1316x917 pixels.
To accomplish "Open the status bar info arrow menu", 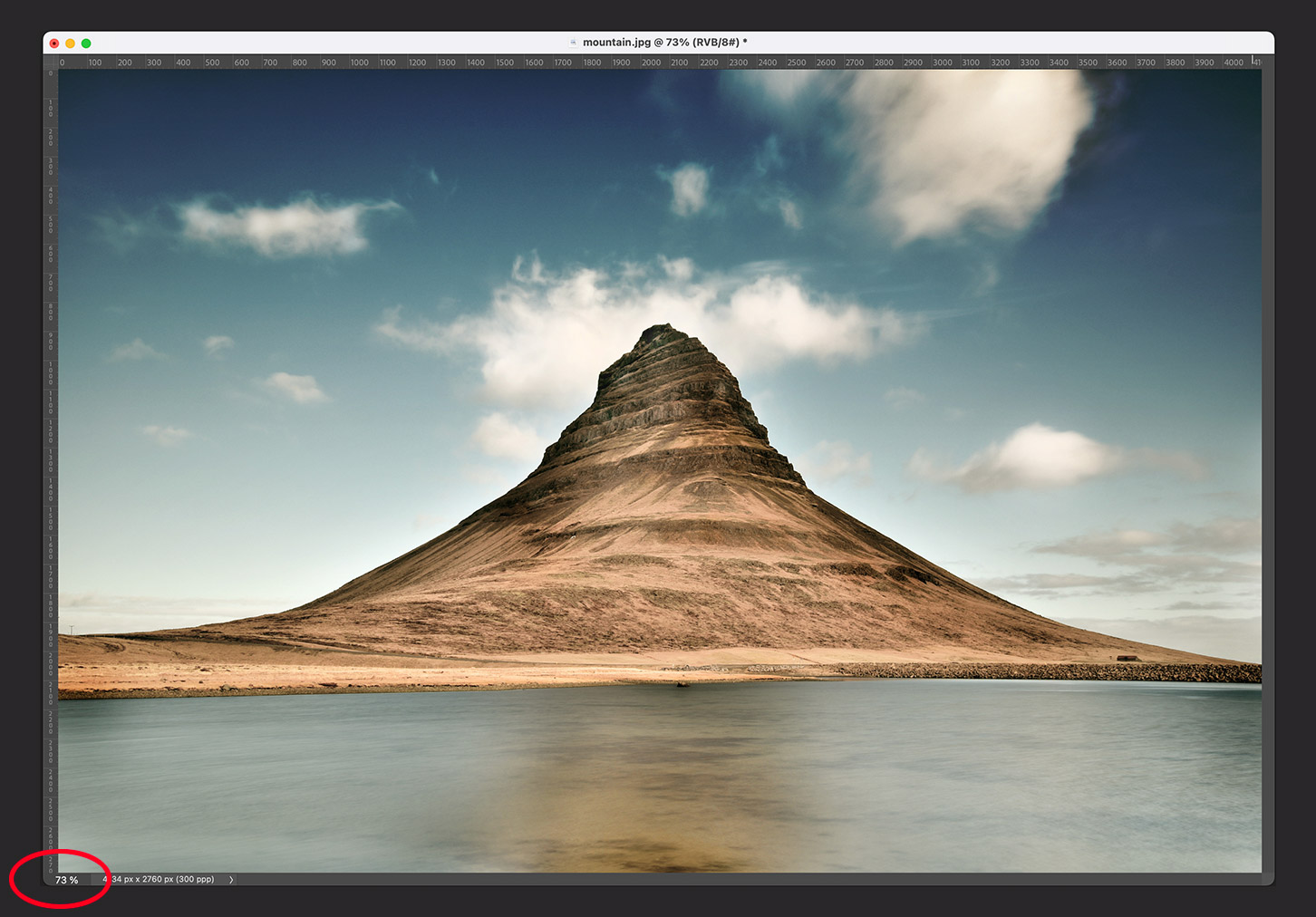I will 231,880.
